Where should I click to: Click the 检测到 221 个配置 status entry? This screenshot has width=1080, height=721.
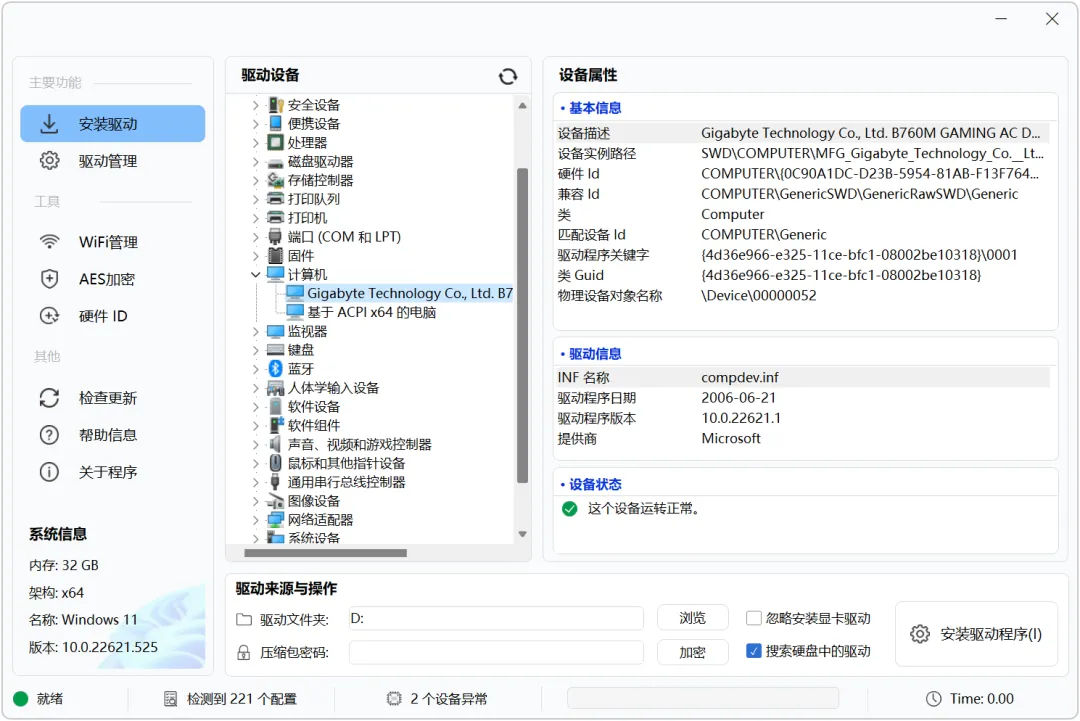230,699
